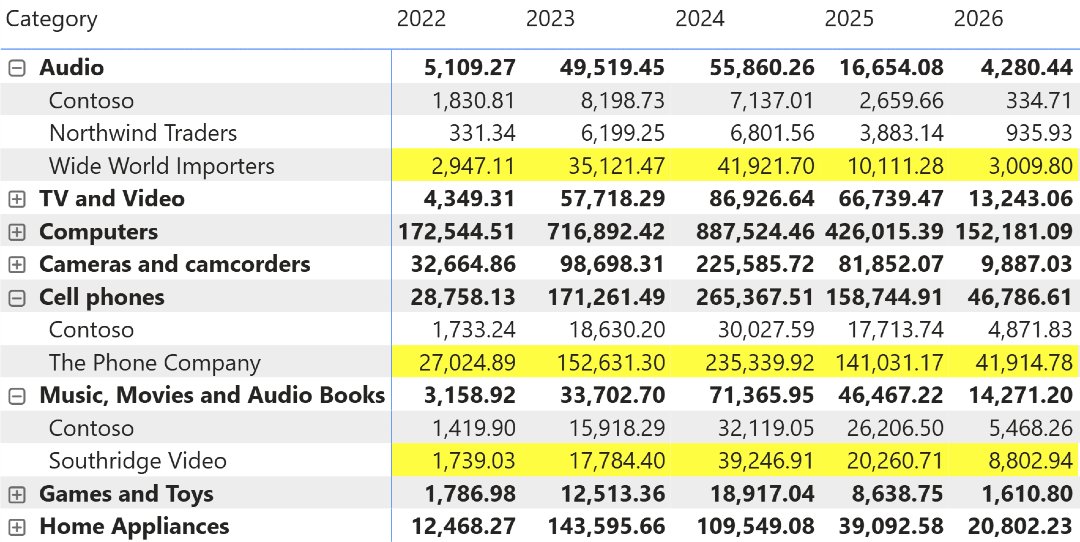Click the 2024 column header

700,19
